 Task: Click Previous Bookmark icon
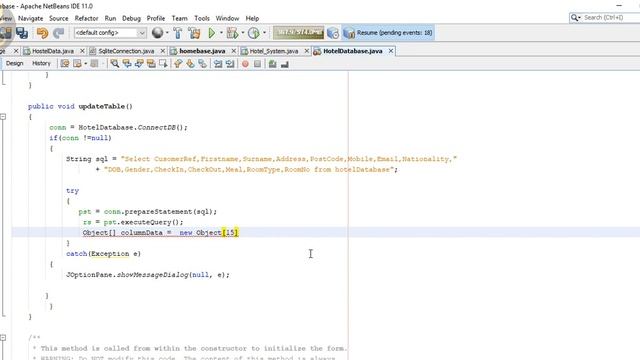pos(178,64)
